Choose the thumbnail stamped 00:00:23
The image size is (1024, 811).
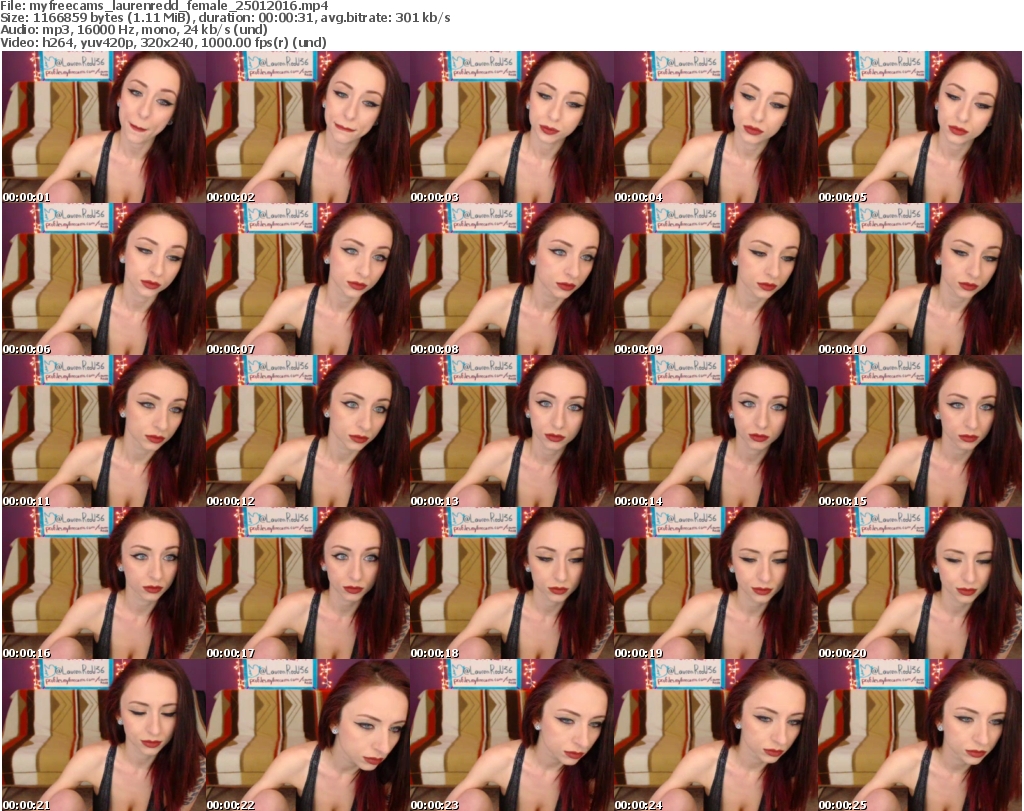511,735
